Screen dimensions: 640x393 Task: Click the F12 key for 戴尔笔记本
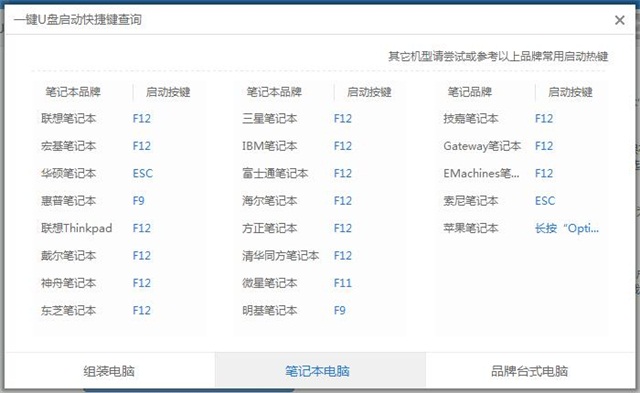click(x=142, y=255)
